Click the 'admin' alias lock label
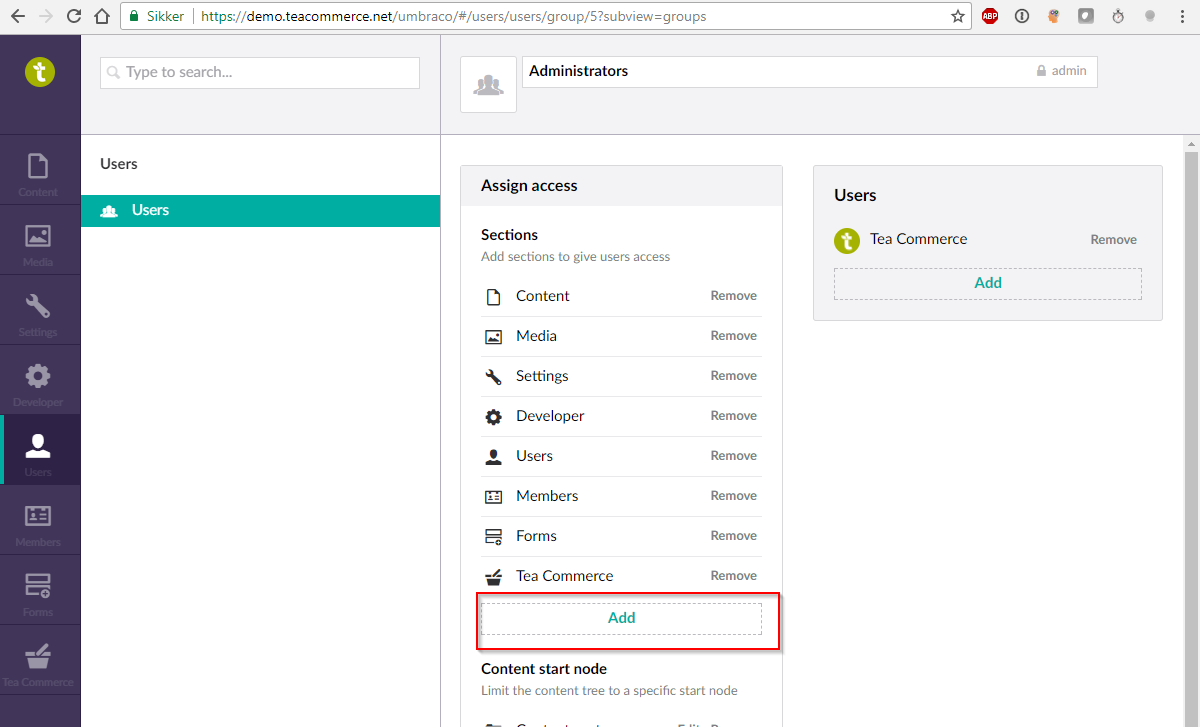1200x727 pixels. pyautogui.click(x=1061, y=71)
